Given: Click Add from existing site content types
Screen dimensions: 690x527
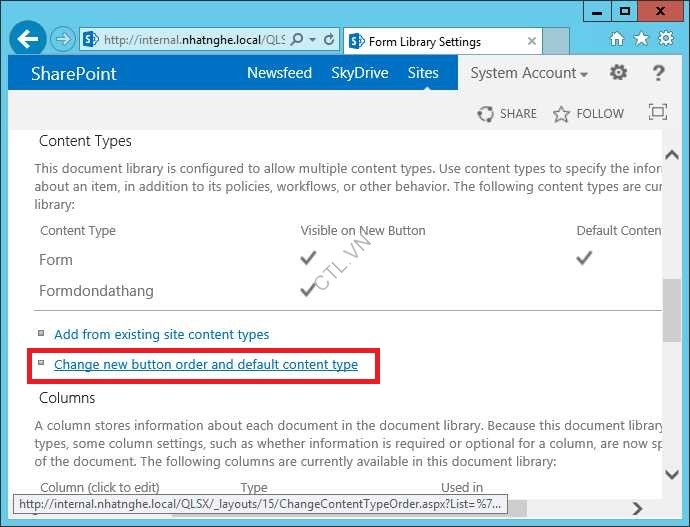Looking at the screenshot, I should (x=161, y=335).
